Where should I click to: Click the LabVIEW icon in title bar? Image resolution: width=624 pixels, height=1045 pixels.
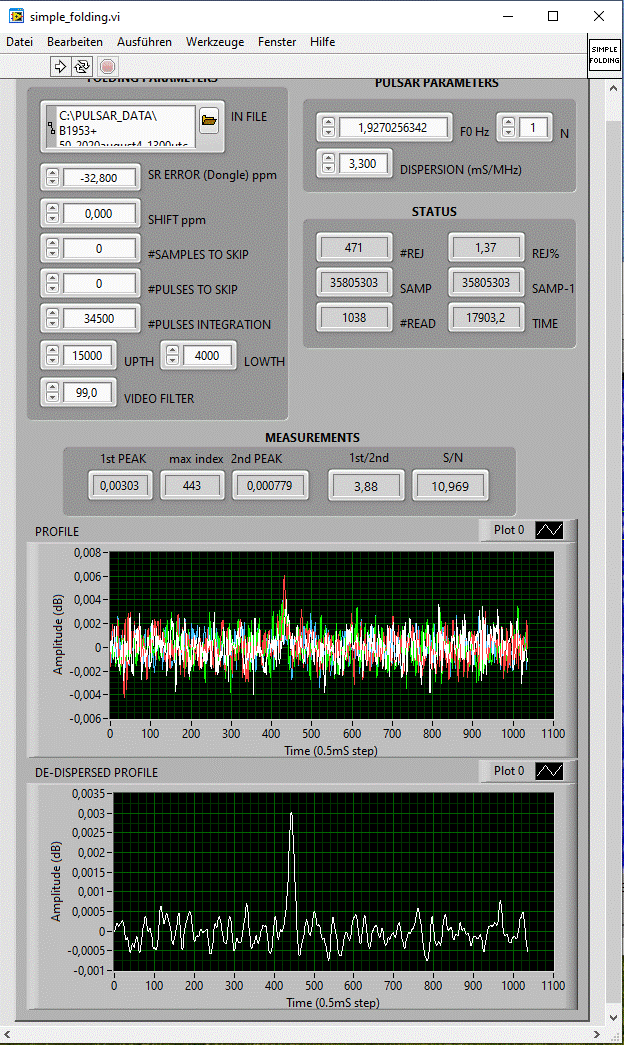[16, 16]
